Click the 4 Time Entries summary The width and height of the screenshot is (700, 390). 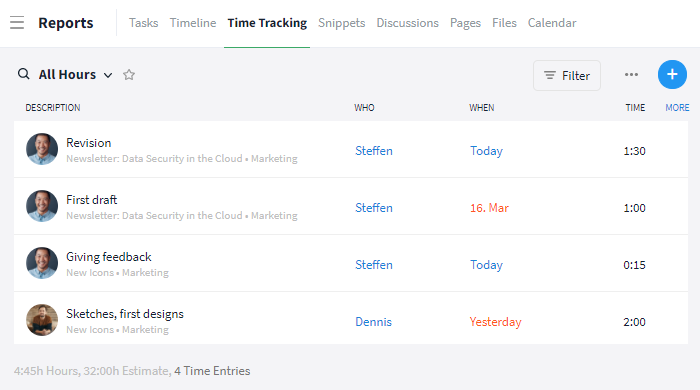[212, 371]
